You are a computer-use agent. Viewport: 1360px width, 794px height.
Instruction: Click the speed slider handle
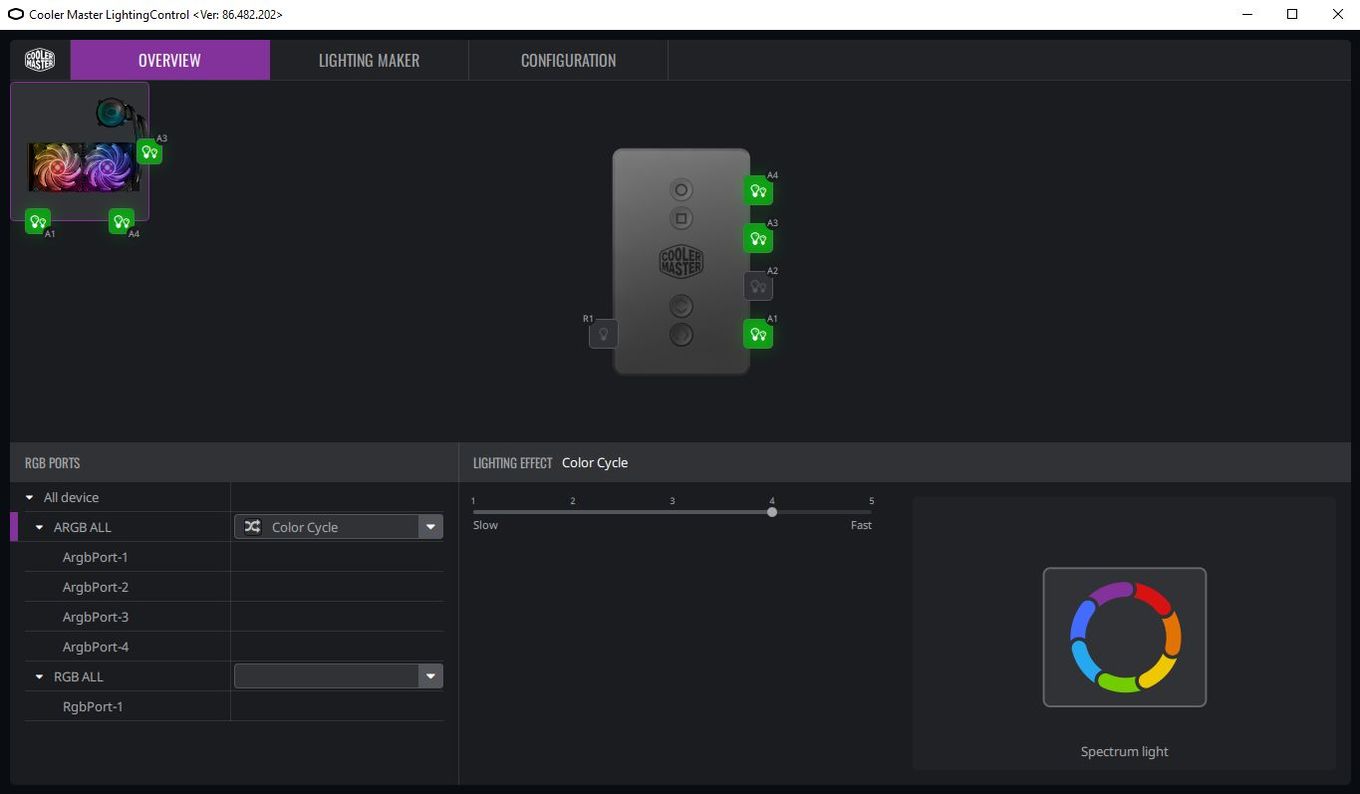772,512
